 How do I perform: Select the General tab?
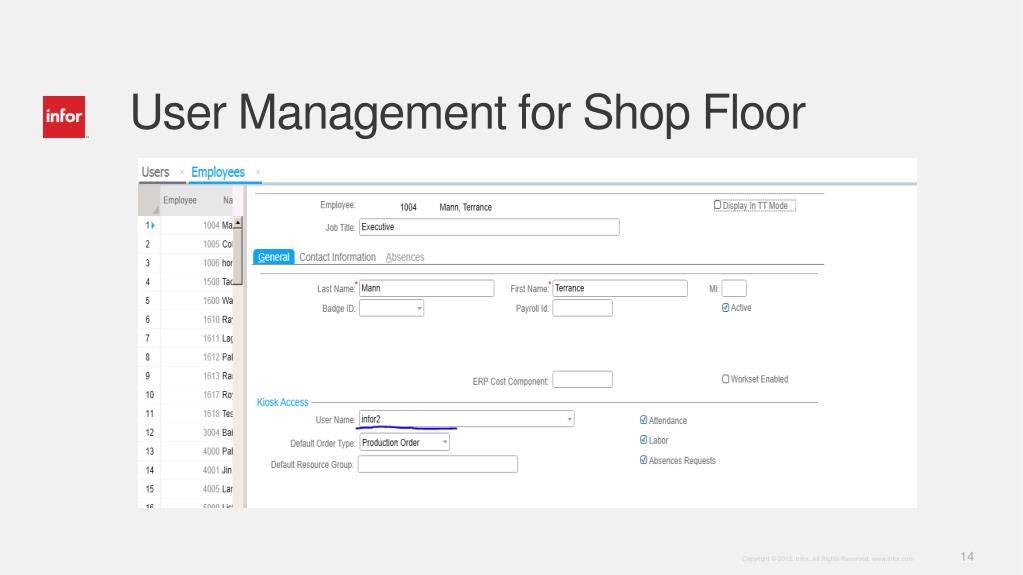pyautogui.click(x=273, y=257)
